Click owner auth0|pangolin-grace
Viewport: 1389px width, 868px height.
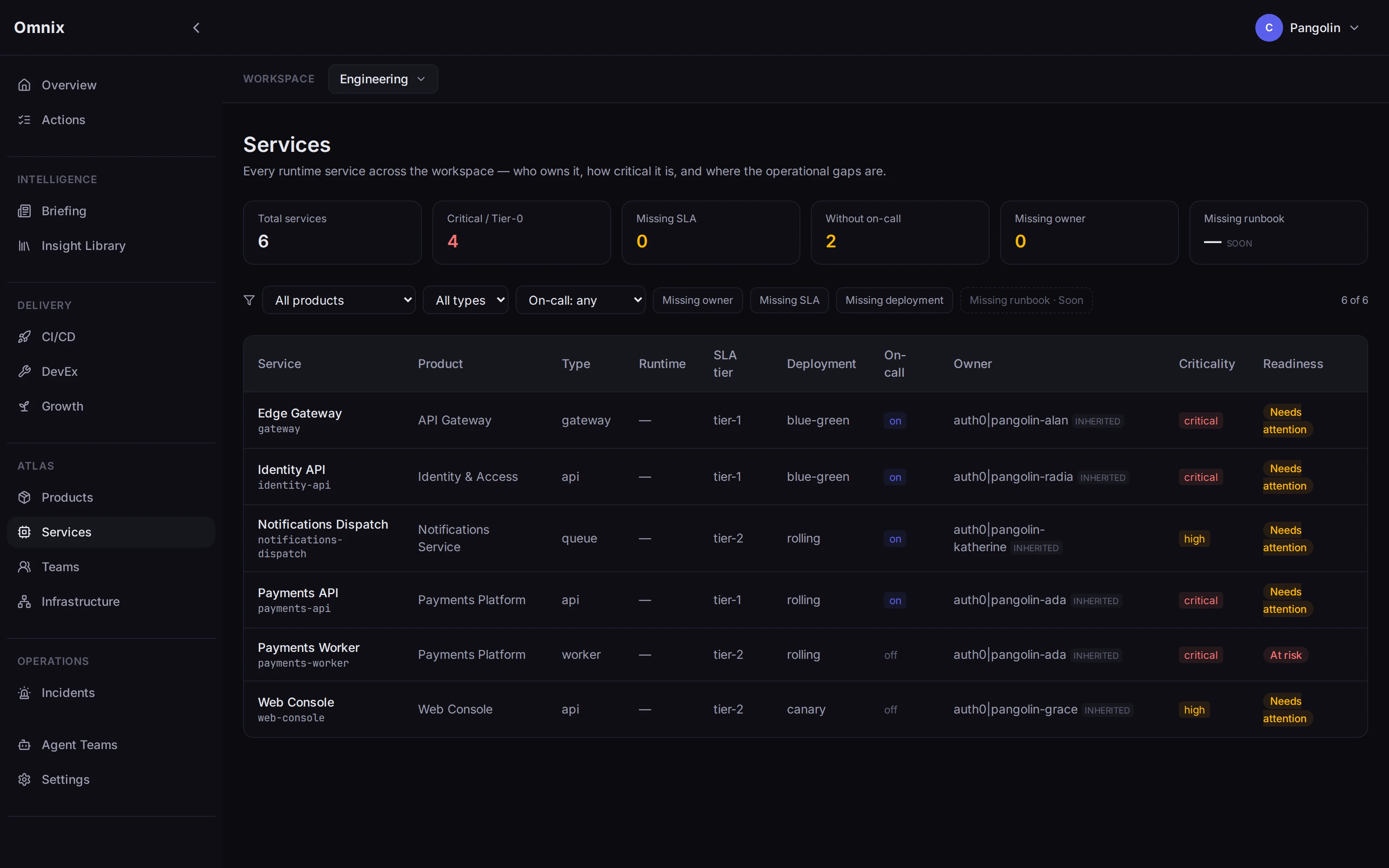[1015, 710]
